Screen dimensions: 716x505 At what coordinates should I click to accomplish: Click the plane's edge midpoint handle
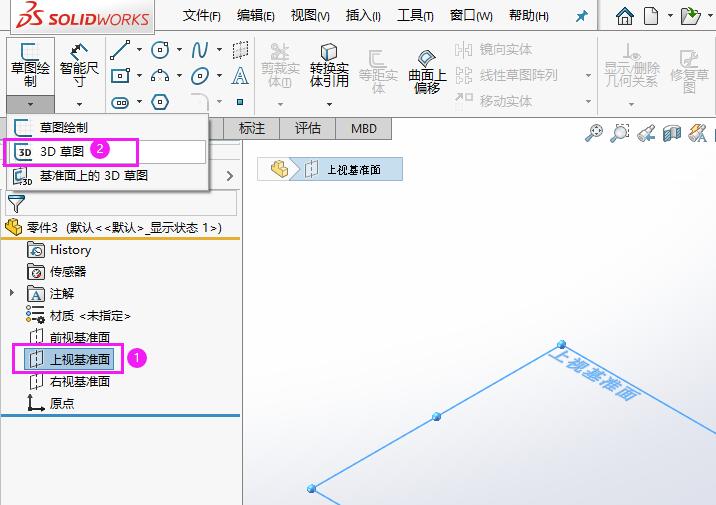tap(437, 416)
